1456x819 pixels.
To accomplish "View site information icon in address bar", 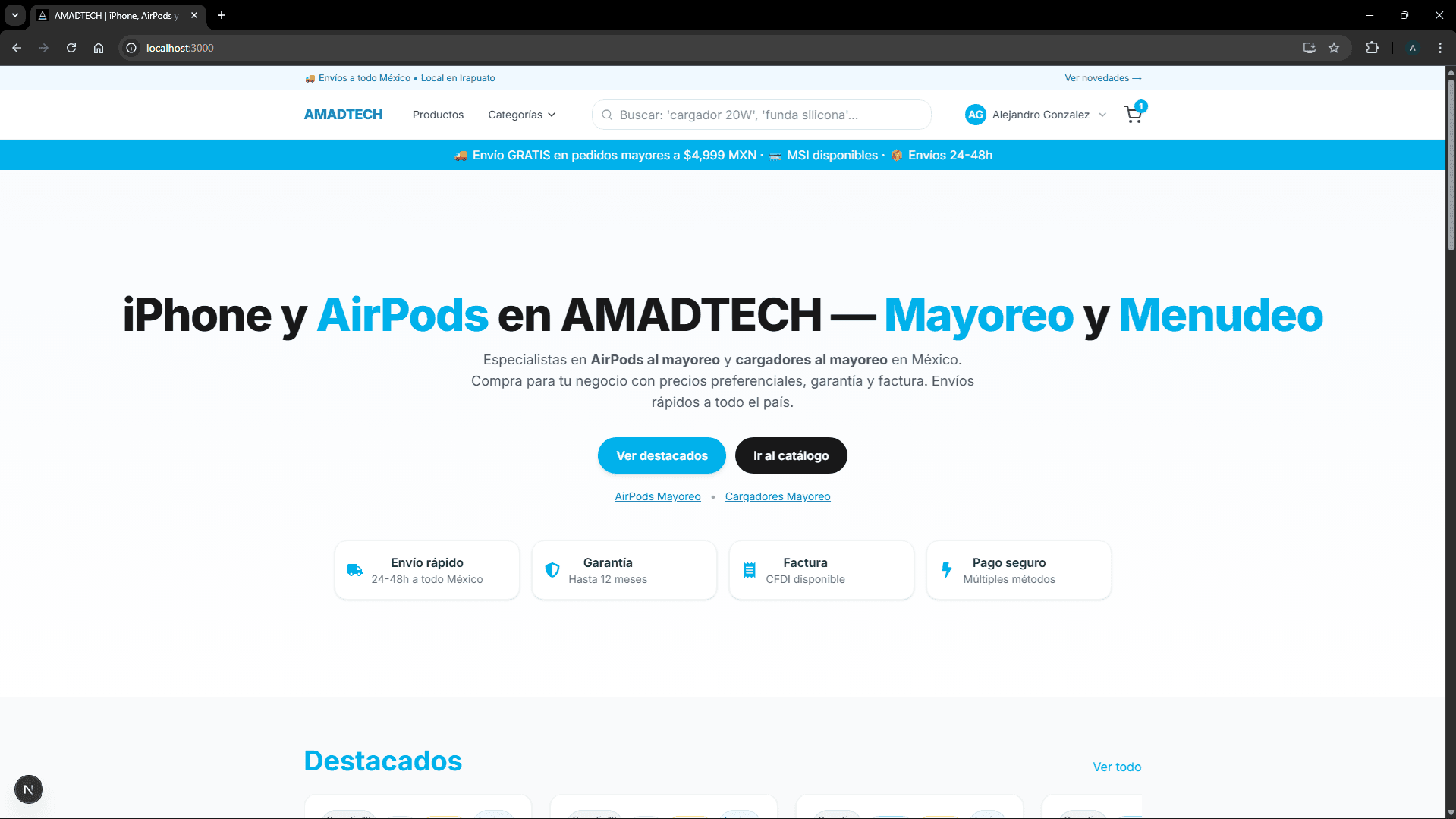I will click(x=131, y=48).
